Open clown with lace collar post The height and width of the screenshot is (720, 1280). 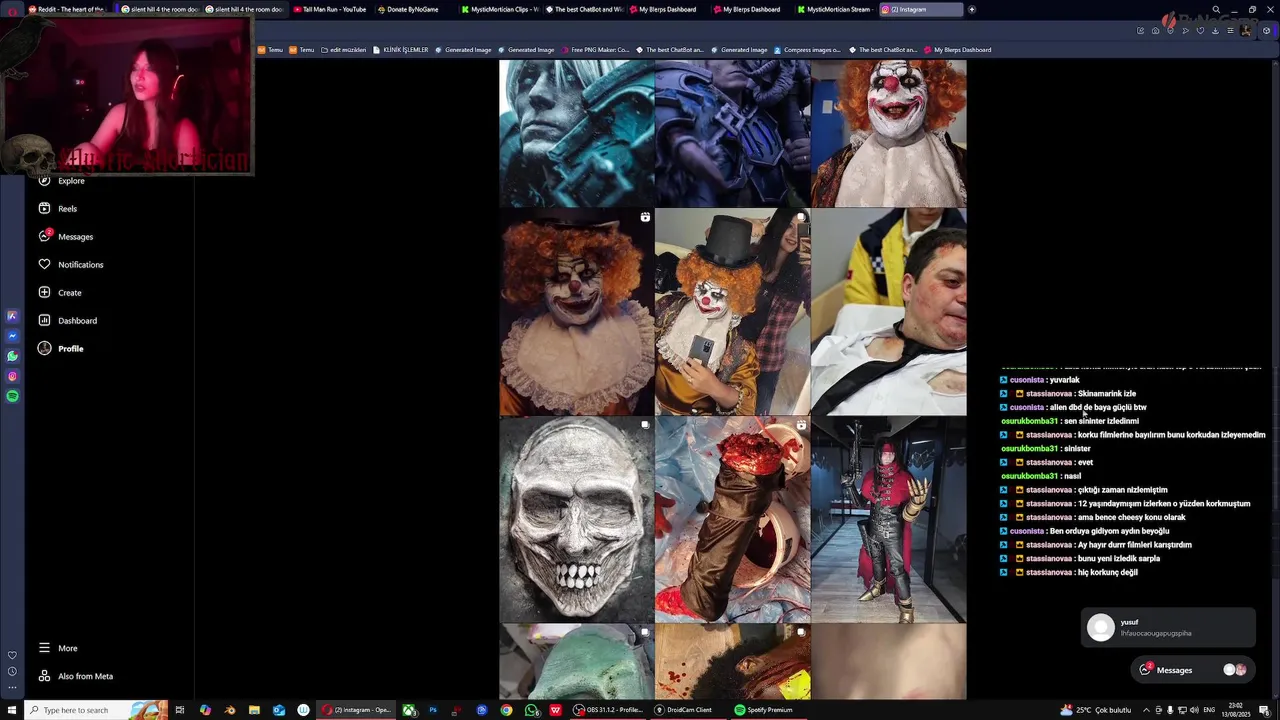577,312
